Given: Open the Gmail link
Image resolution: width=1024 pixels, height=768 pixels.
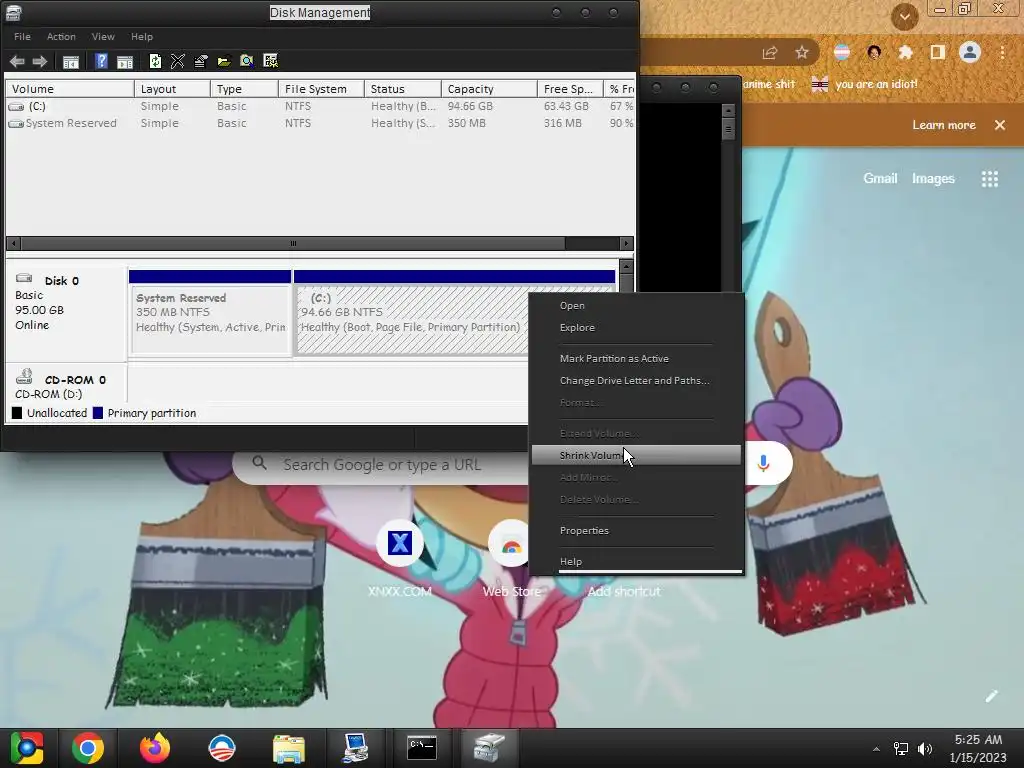Looking at the screenshot, I should (x=880, y=178).
